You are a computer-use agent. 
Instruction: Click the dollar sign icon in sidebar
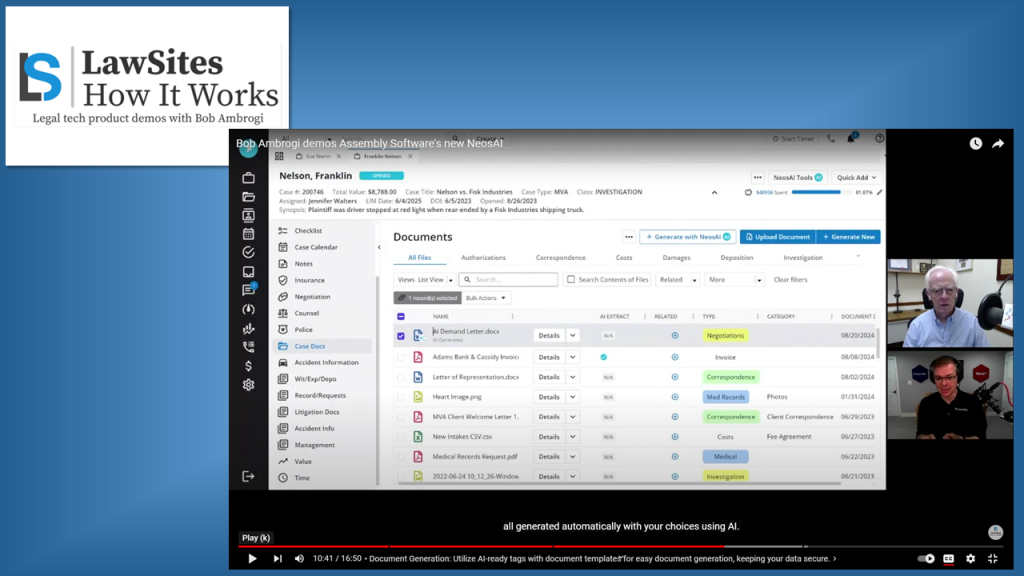pyautogui.click(x=249, y=366)
